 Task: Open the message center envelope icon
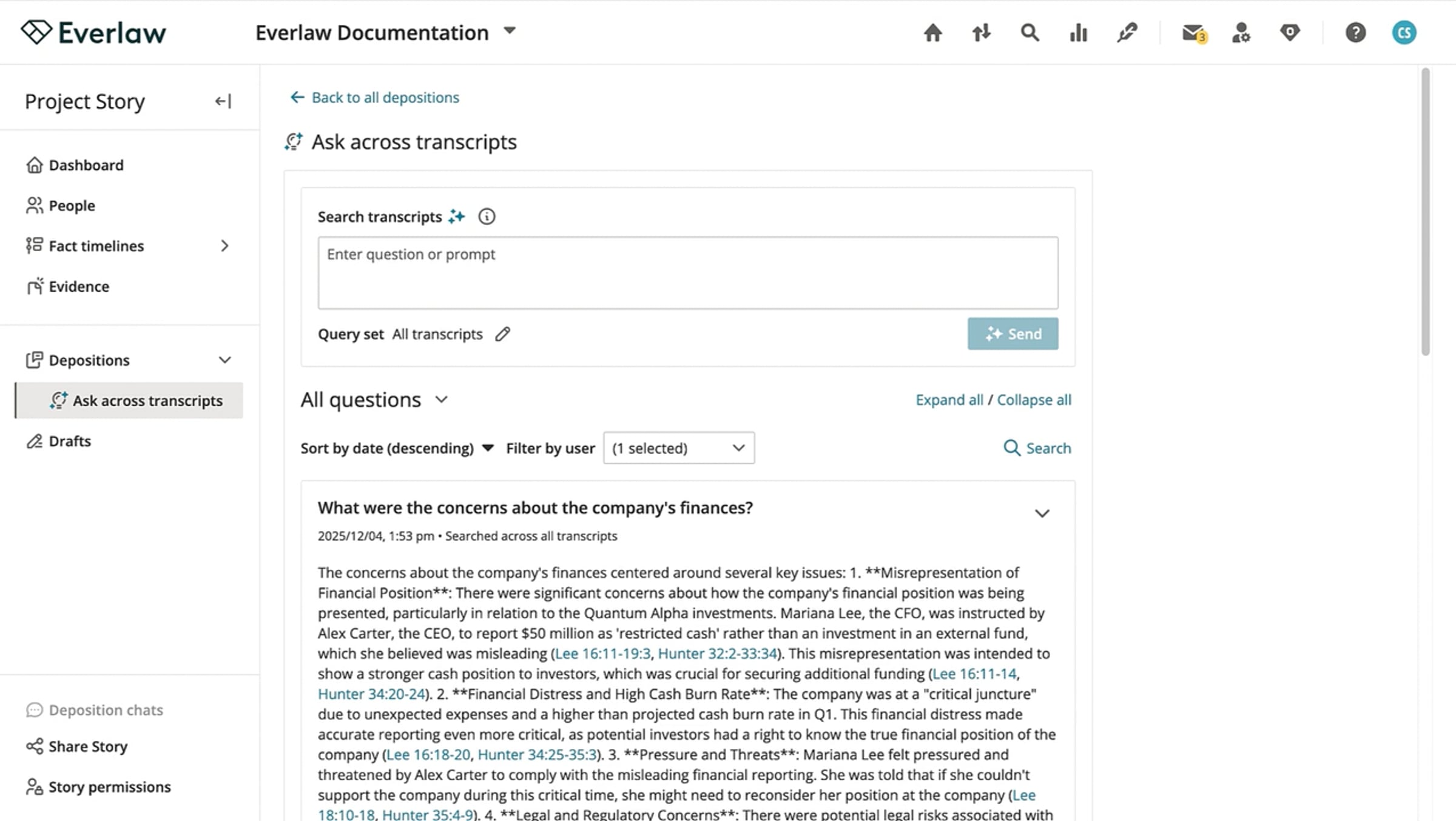1193,33
